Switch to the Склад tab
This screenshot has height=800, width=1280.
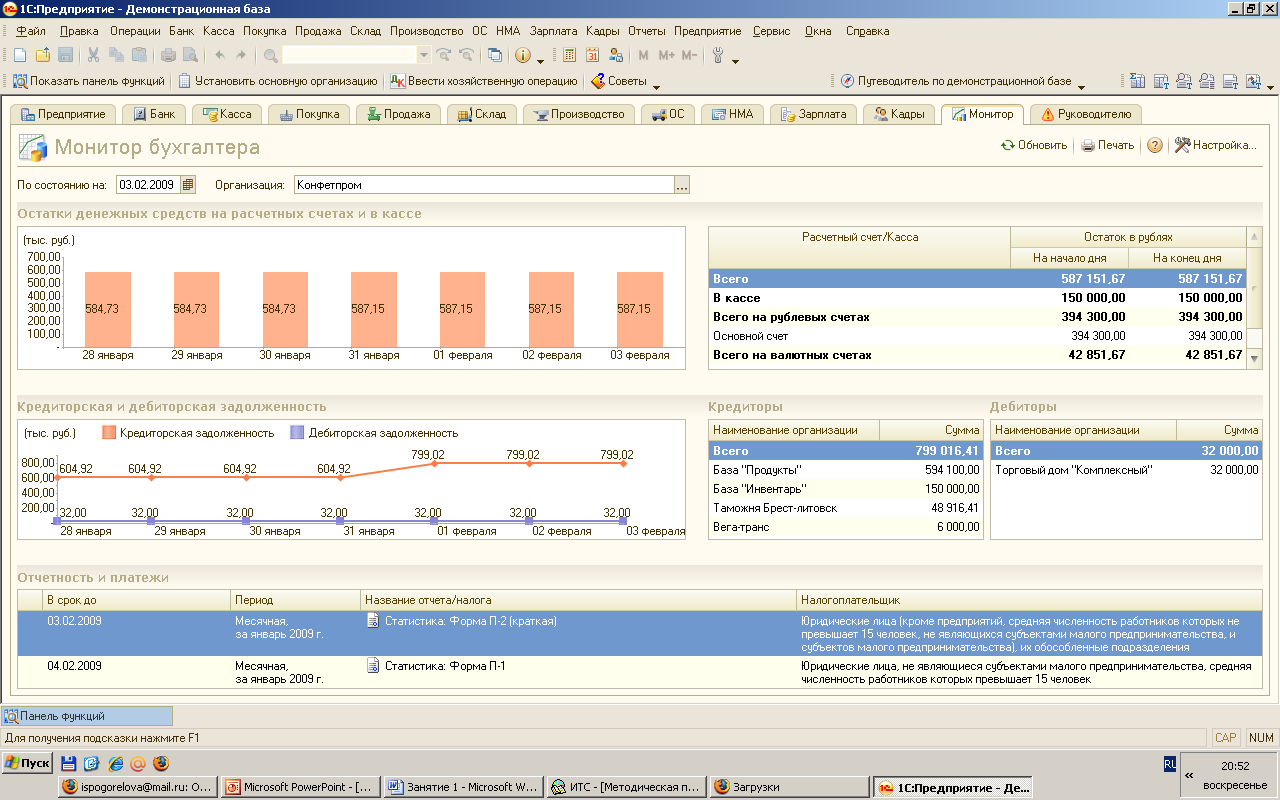(482, 114)
